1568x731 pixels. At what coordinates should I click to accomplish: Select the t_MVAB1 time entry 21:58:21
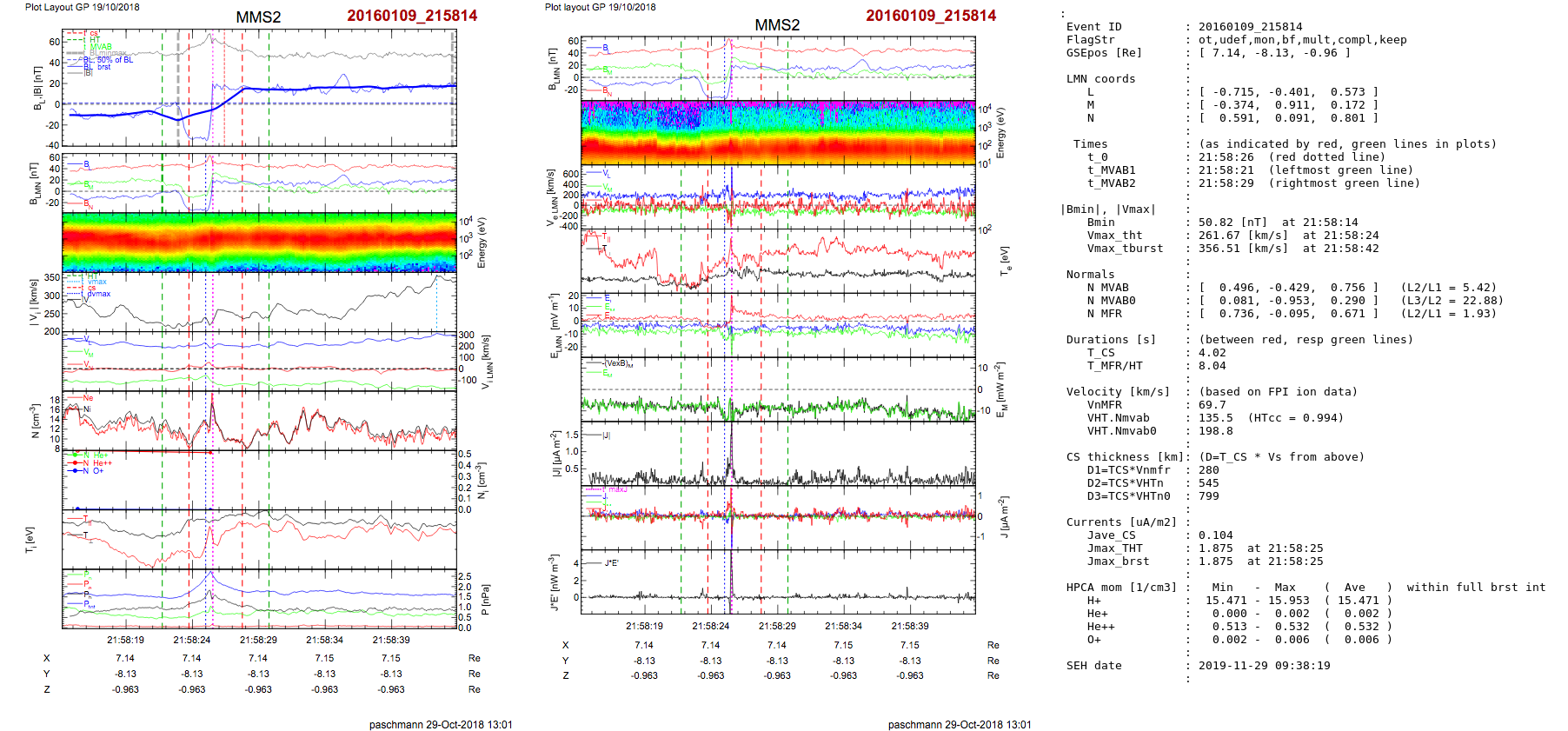tap(1224, 170)
